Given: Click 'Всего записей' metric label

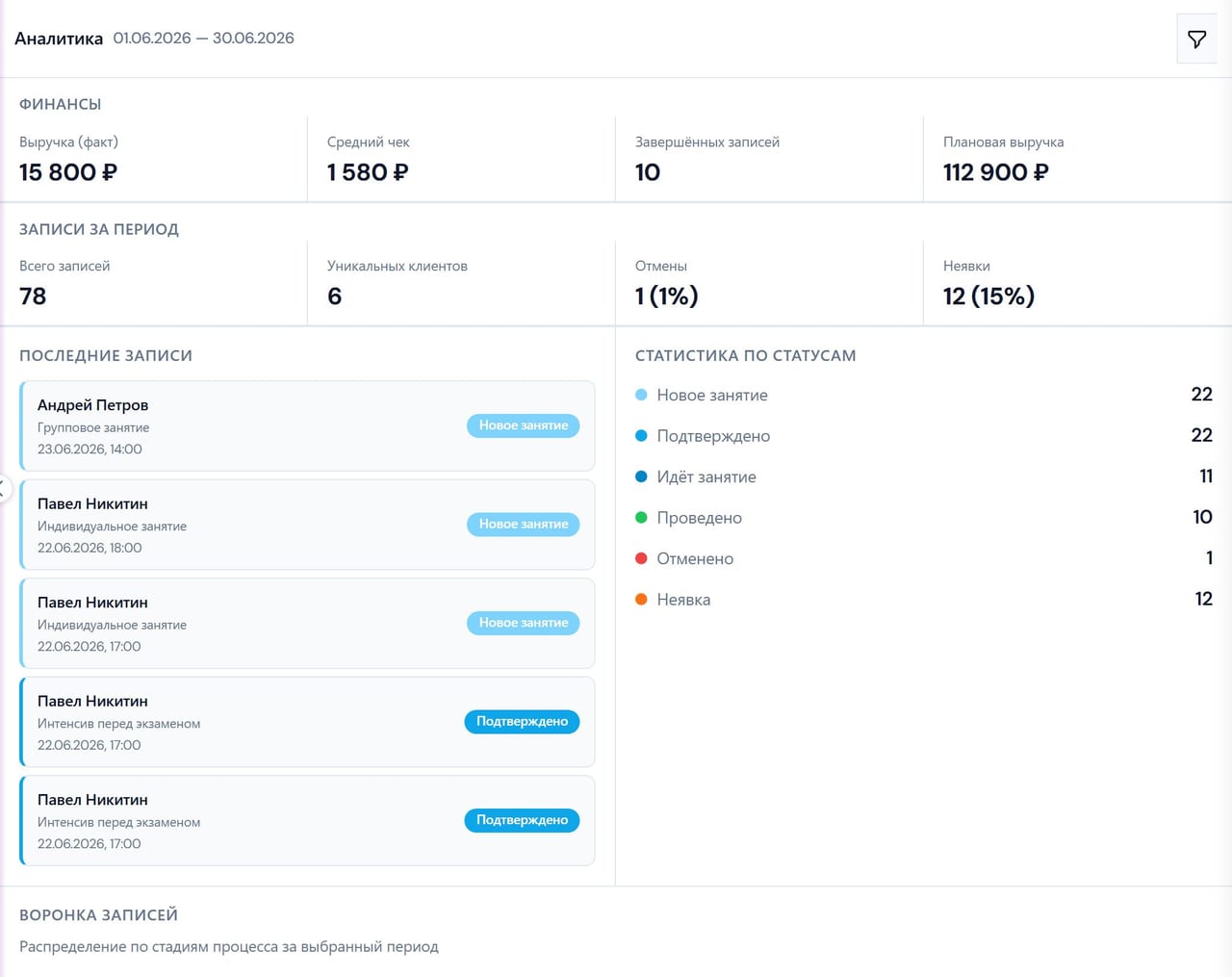Looking at the screenshot, I should [x=64, y=267].
